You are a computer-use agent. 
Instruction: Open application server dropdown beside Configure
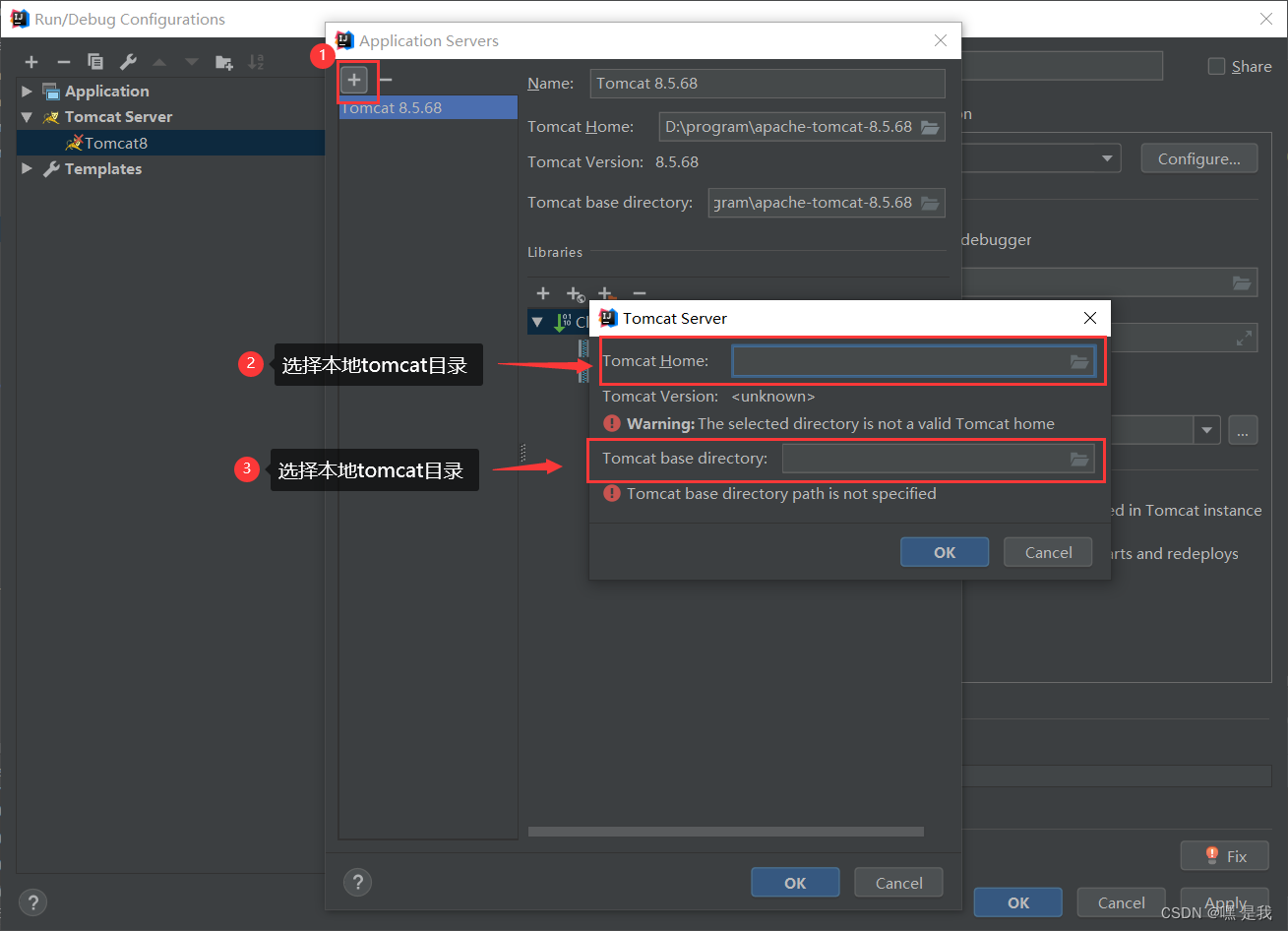(x=1107, y=158)
